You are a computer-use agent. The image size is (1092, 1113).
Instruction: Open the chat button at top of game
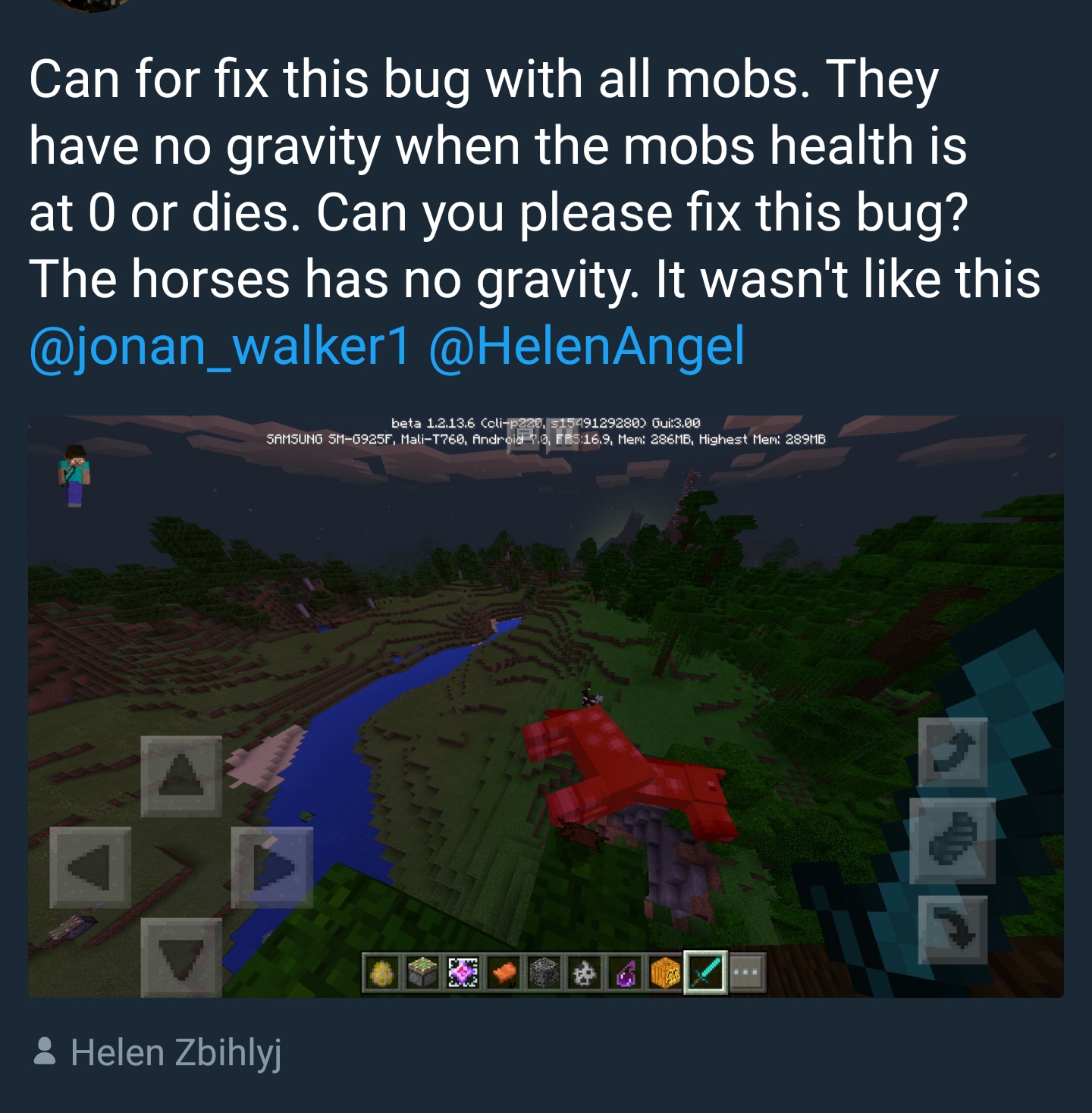pos(523,436)
